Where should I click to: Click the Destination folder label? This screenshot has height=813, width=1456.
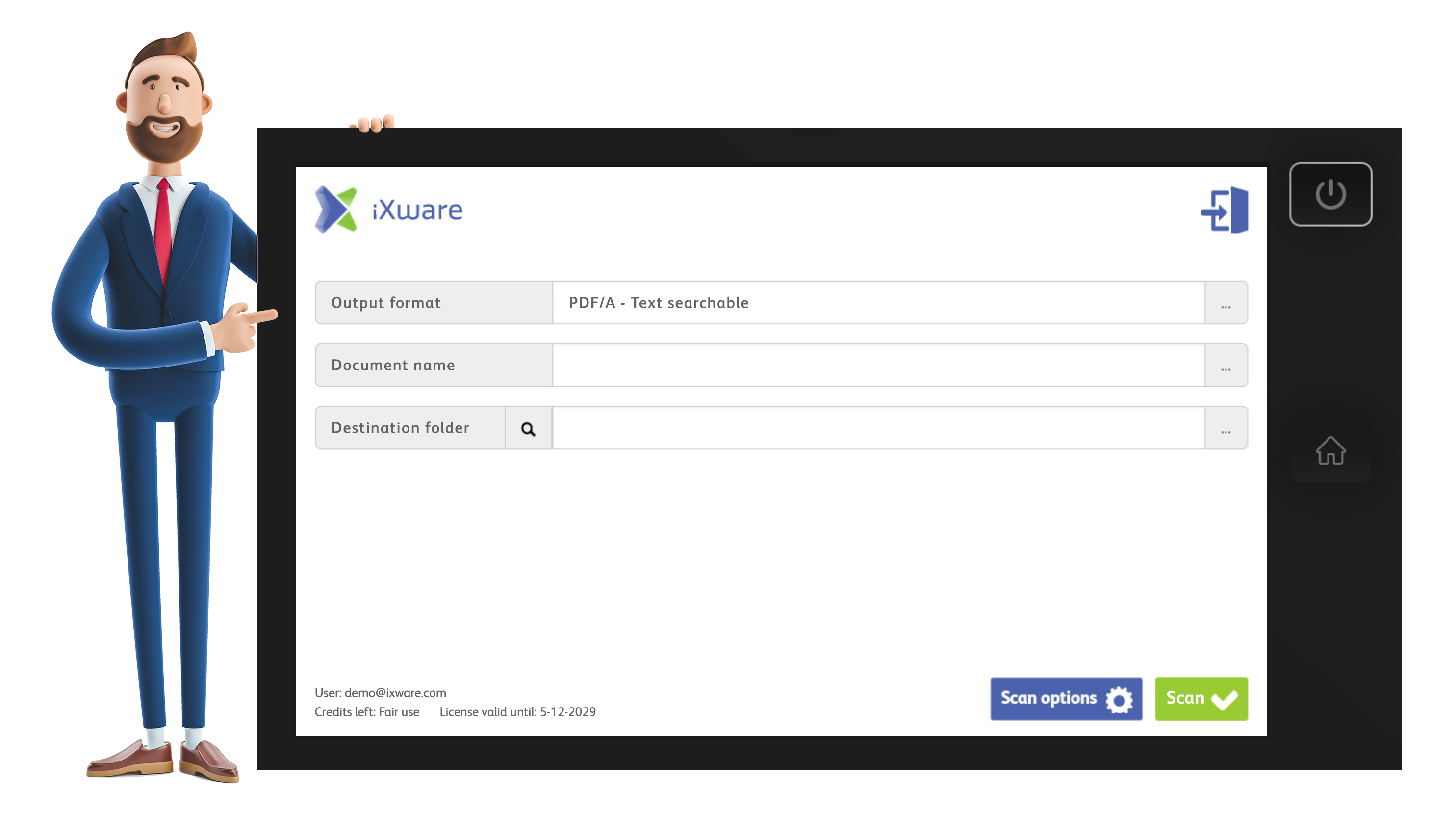pos(400,428)
